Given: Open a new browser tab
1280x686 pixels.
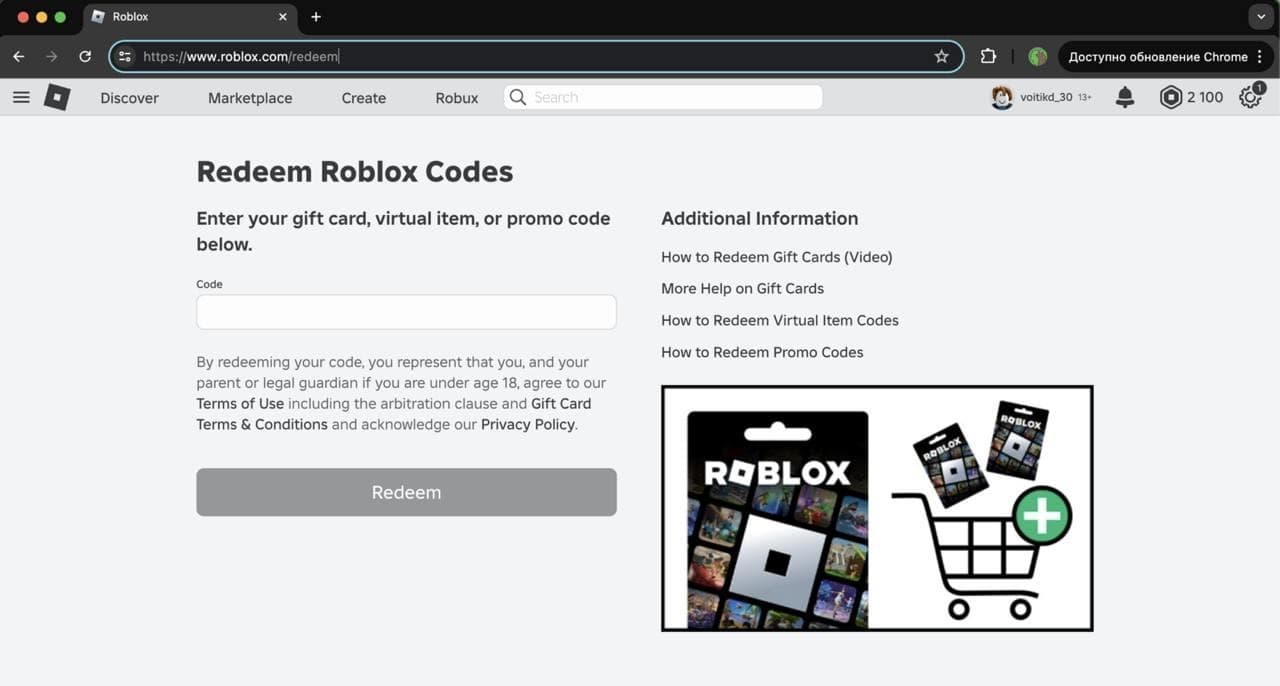Looking at the screenshot, I should [x=316, y=17].
